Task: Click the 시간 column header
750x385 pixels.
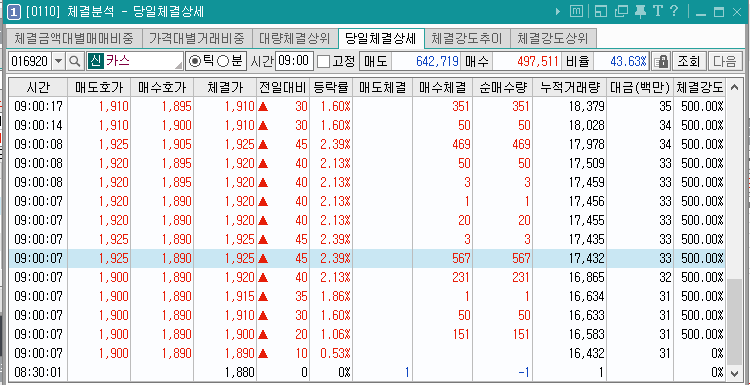Action: 38,87
